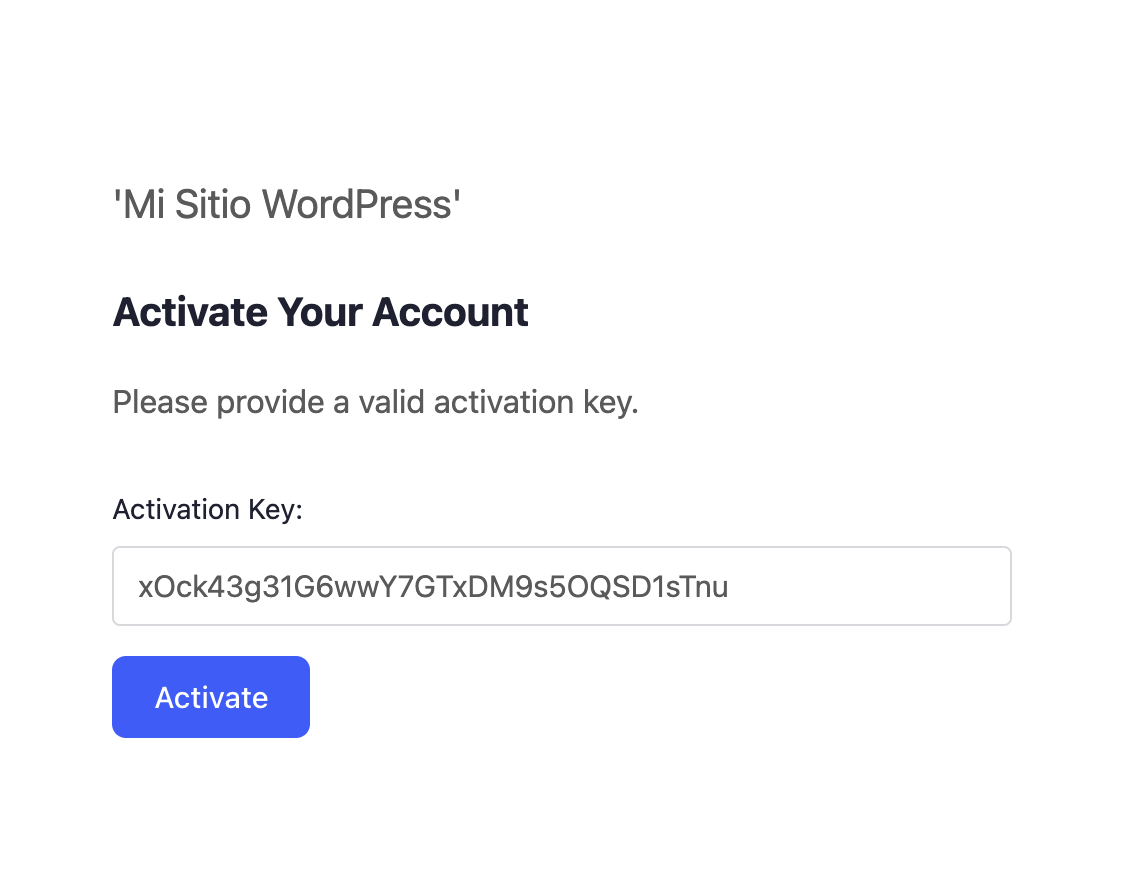The image size is (1148, 896).
Task: Click the 'Activation Key:' field label
Action: point(207,510)
